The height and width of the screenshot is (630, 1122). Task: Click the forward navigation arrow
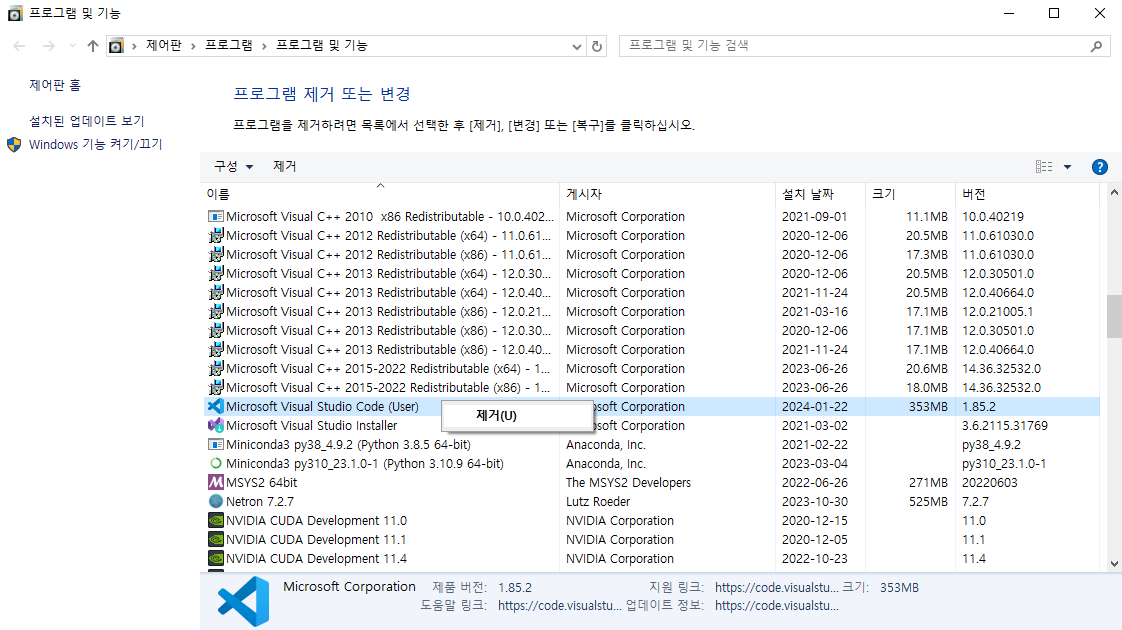click(x=49, y=46)
